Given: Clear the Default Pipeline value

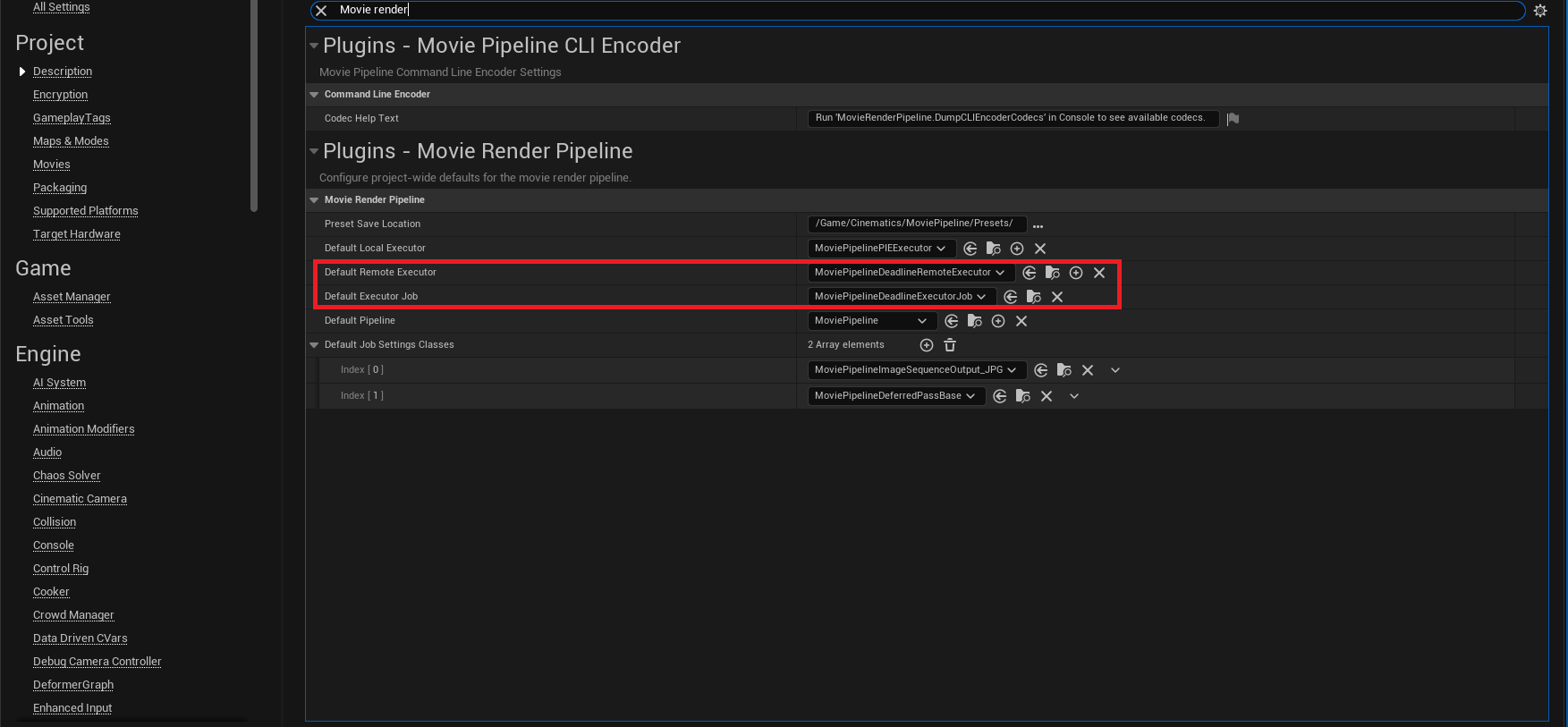Looking at the screenshot, I should (x=1021, y=321).
